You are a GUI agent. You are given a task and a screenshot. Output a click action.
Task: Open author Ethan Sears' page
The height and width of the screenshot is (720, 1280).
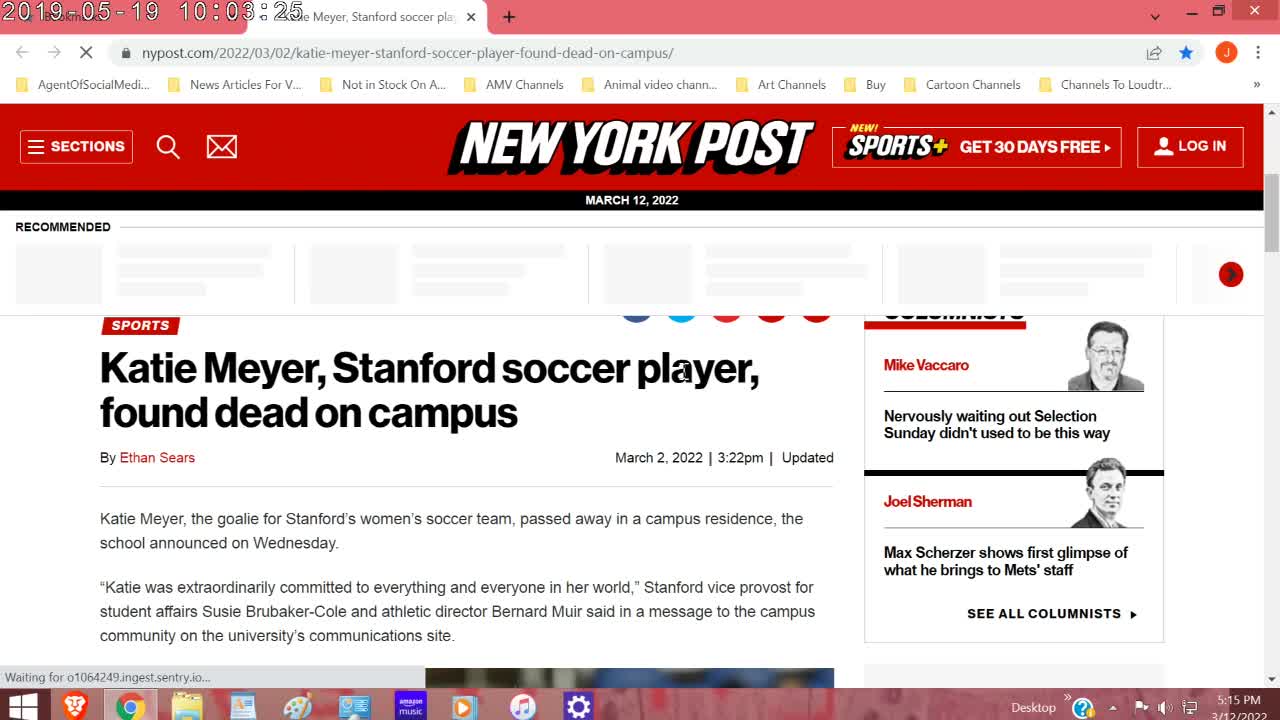click(x=157, y=457)
